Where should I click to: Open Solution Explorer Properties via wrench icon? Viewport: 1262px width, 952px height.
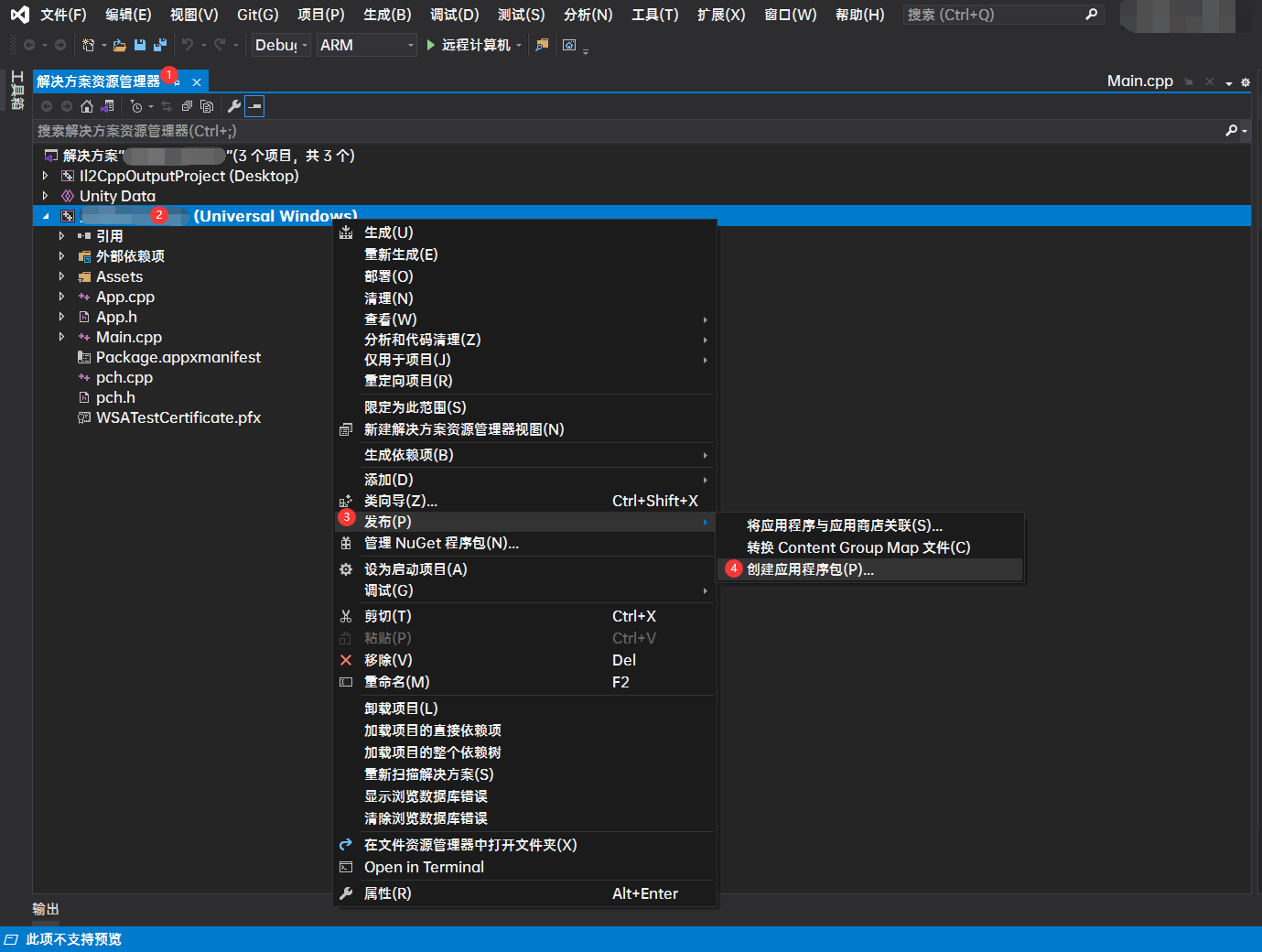234,105
